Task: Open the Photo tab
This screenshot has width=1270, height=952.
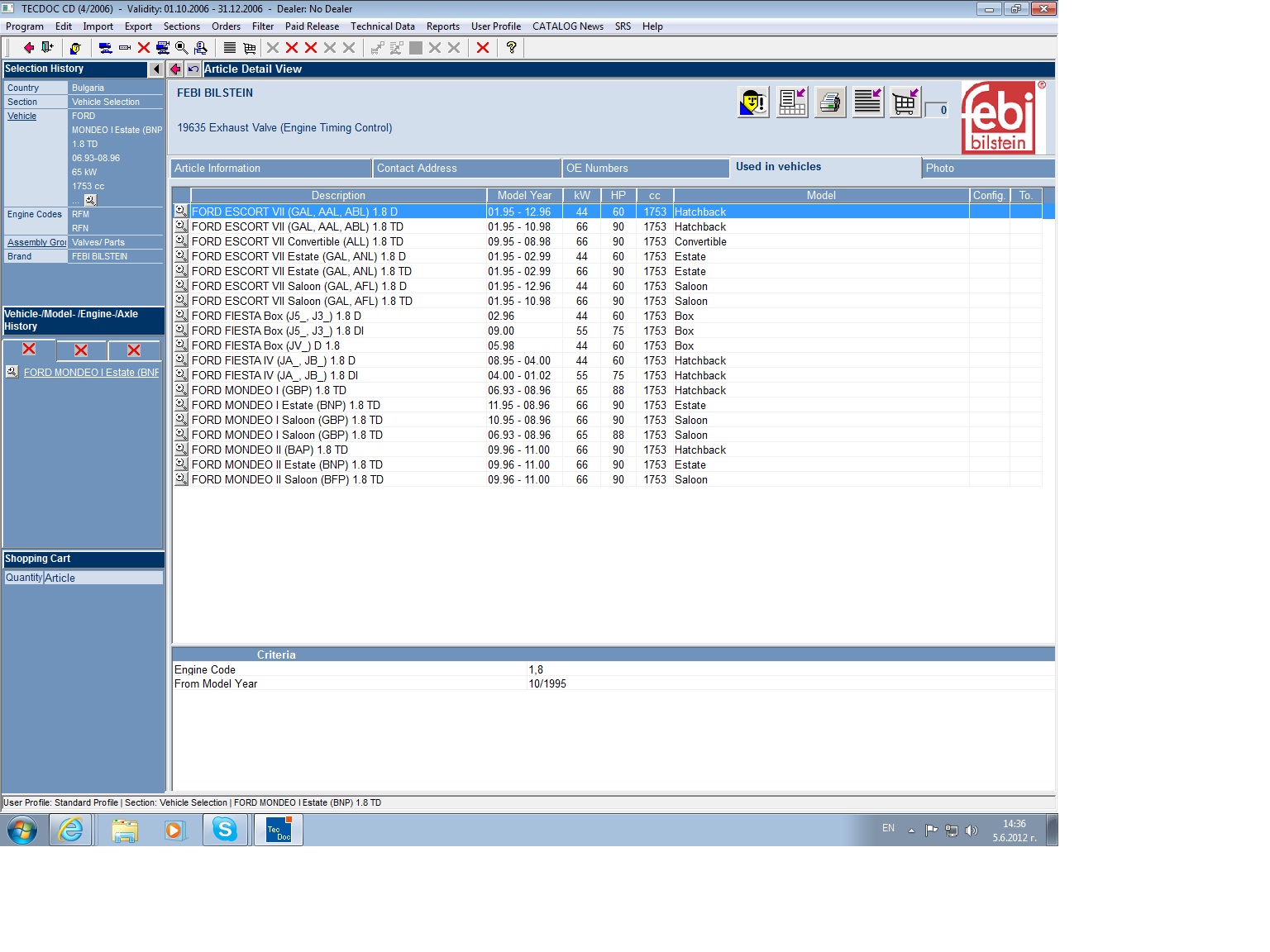Action: pyautogui.click(x=988, y=169)
